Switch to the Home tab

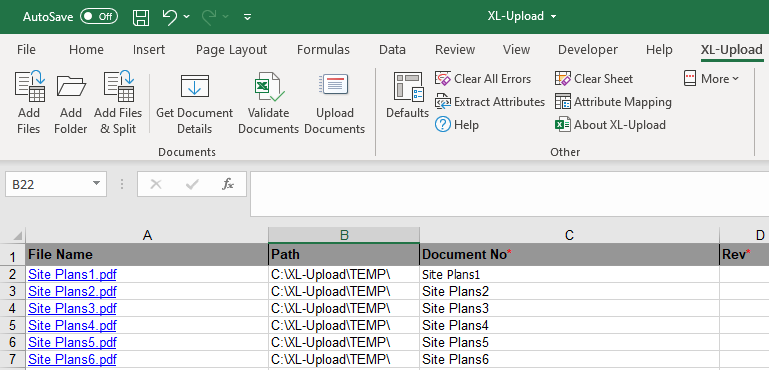(x=86, y=50)
